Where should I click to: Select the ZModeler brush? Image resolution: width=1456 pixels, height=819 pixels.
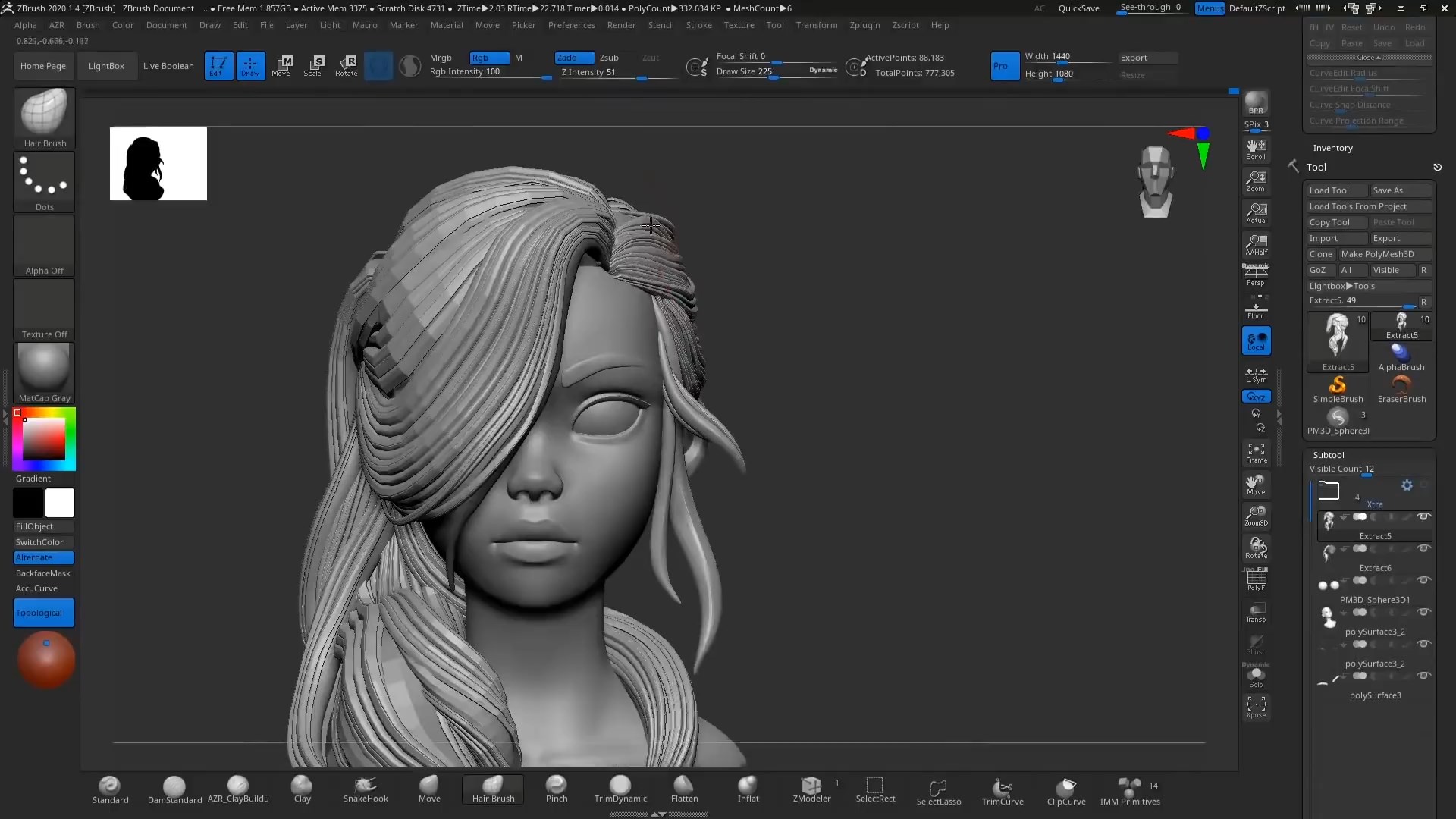(x=811, y=787)
